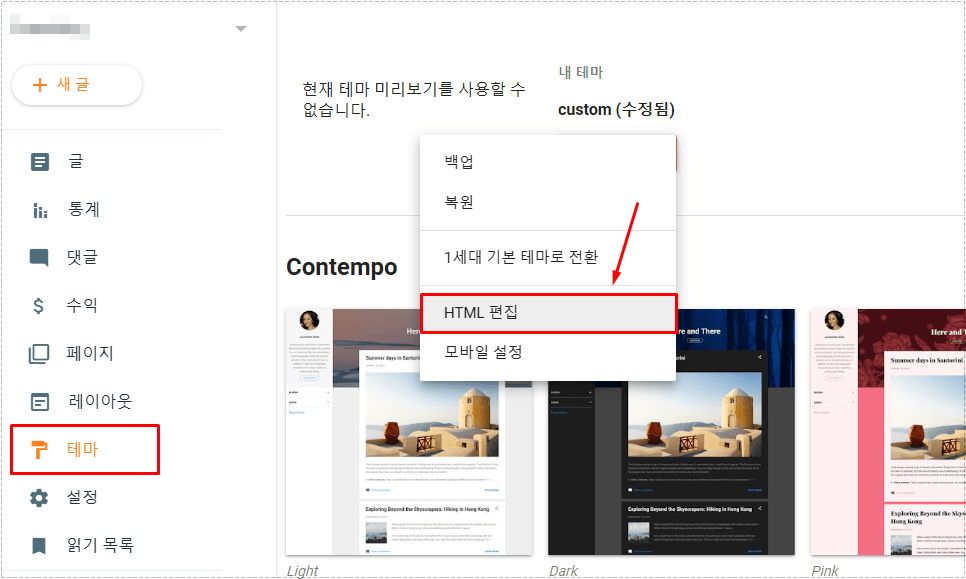Select HTML 편집 menu item

click(x=548, y=313)
